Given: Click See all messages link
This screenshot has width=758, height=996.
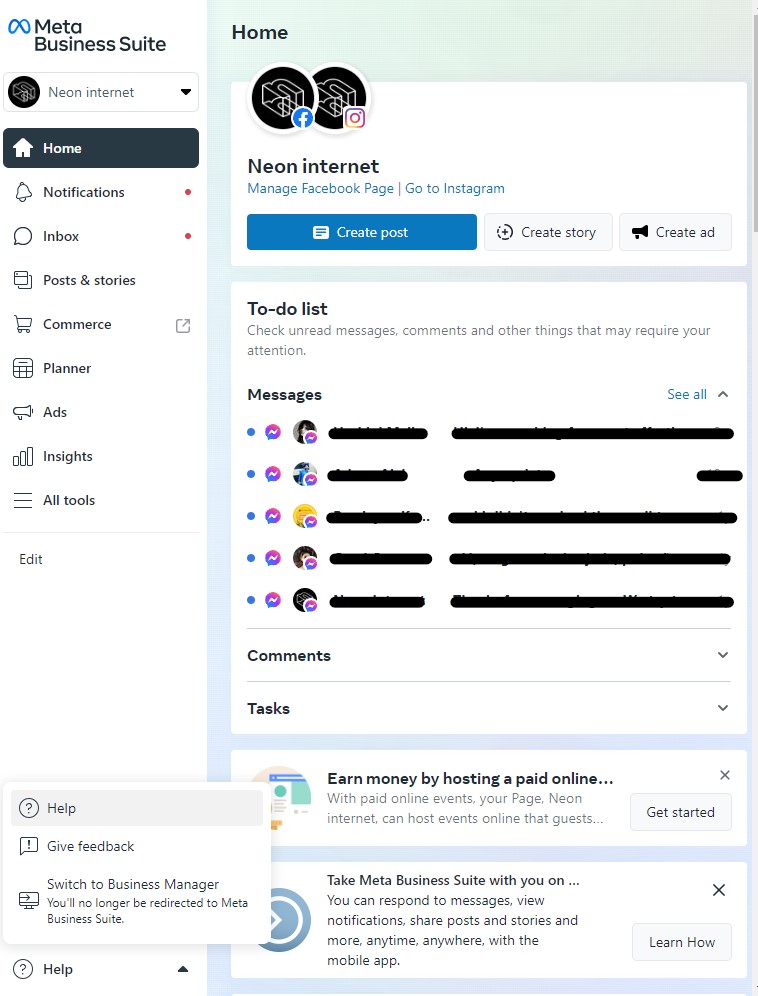Looking at the screenshot, I should (687, 394).
